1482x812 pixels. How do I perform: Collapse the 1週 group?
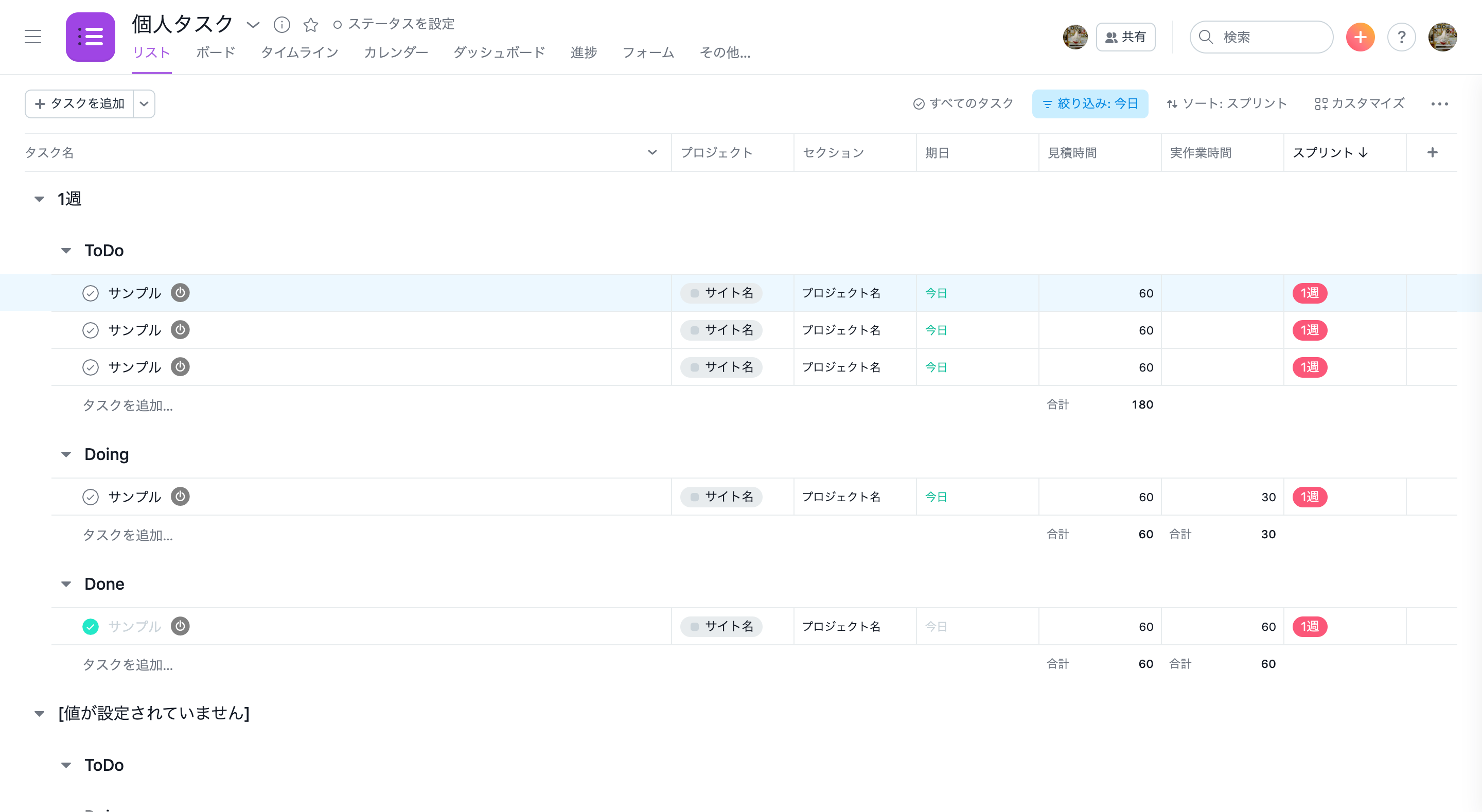point(39,199)
